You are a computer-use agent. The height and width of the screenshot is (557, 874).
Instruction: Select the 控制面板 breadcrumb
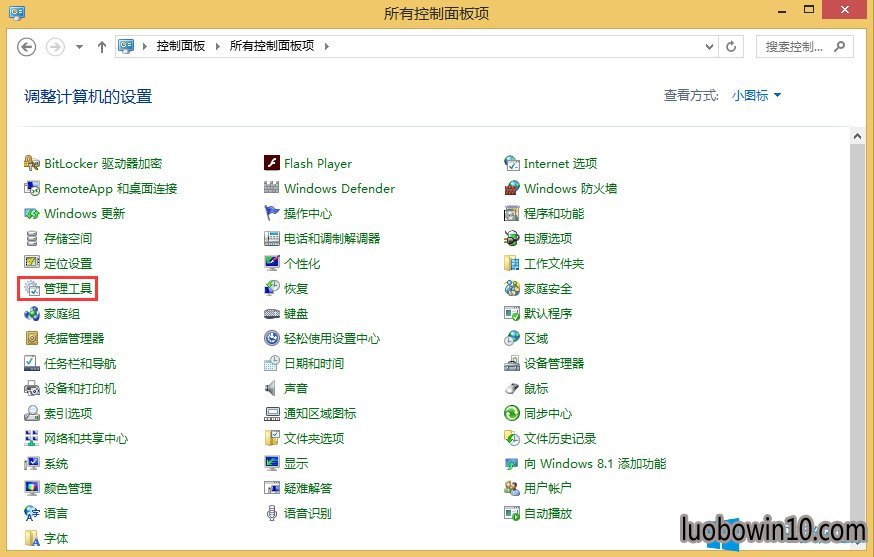[181, 46]
